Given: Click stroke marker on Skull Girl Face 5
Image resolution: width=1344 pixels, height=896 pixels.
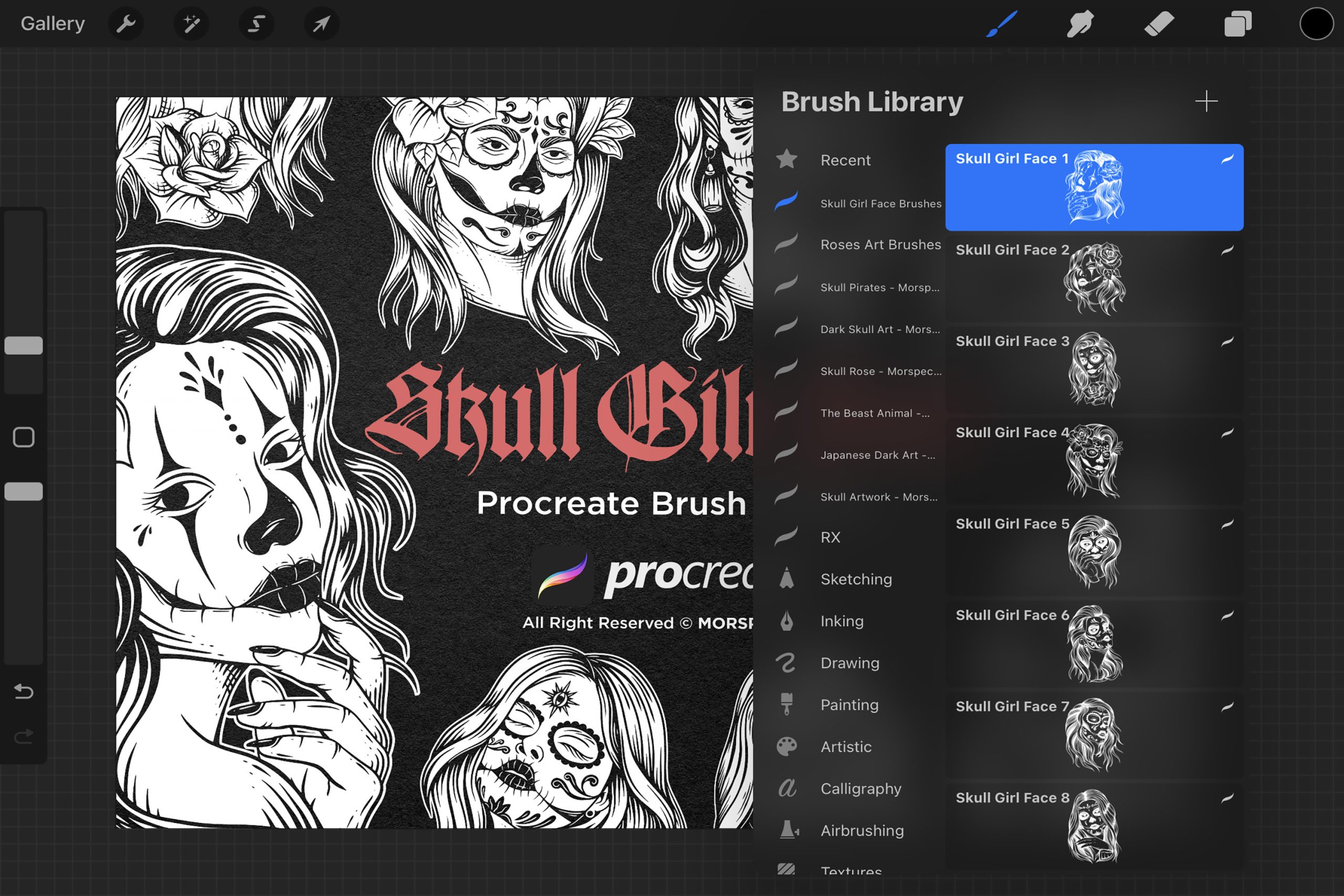Looking at the screenshot, I should (x=1227, y=524).
